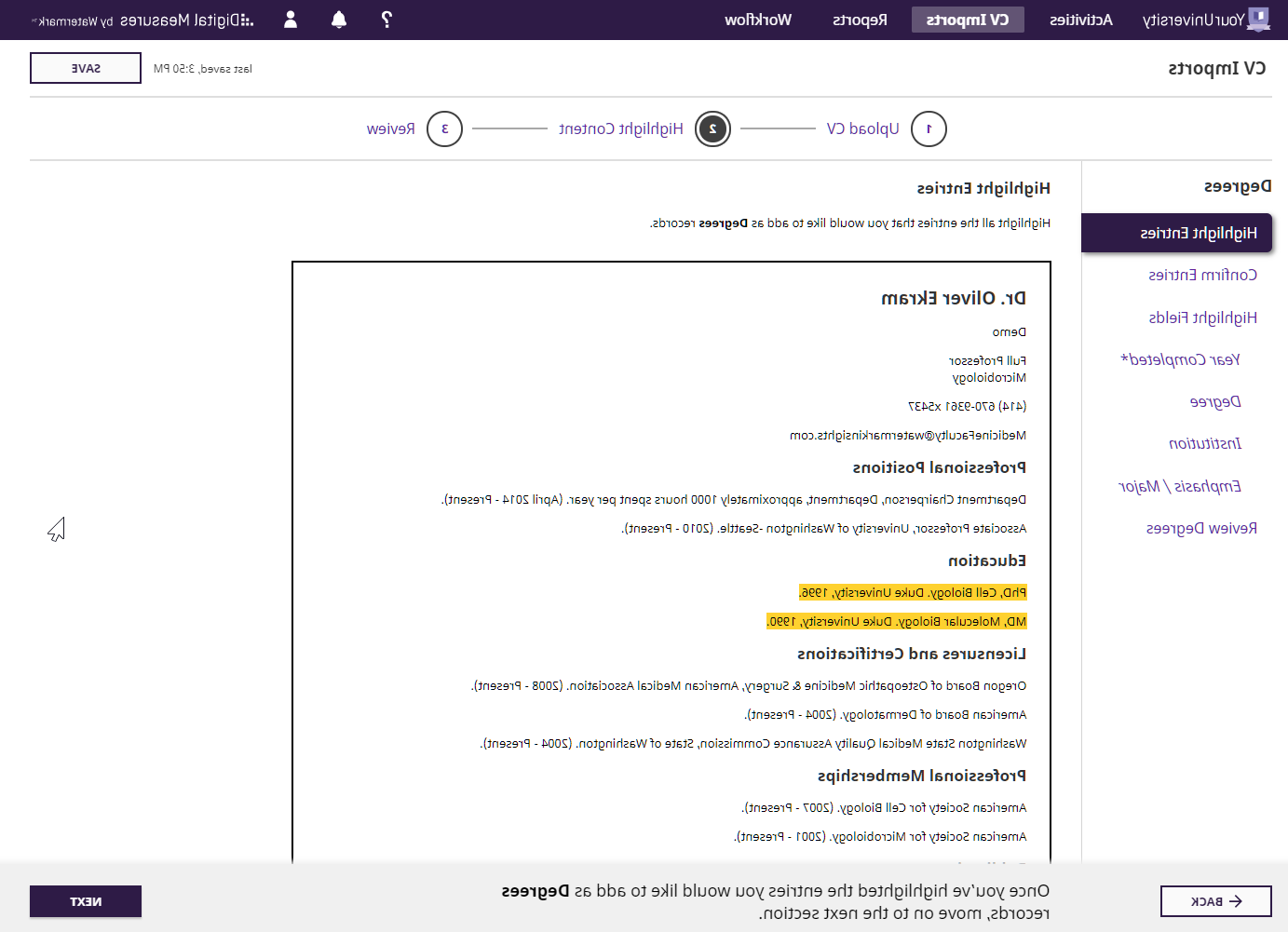The image size is (1288, 932).
Task: Click the arrow on Back button
Action: pyautogui.click(x=1236, y=901)
